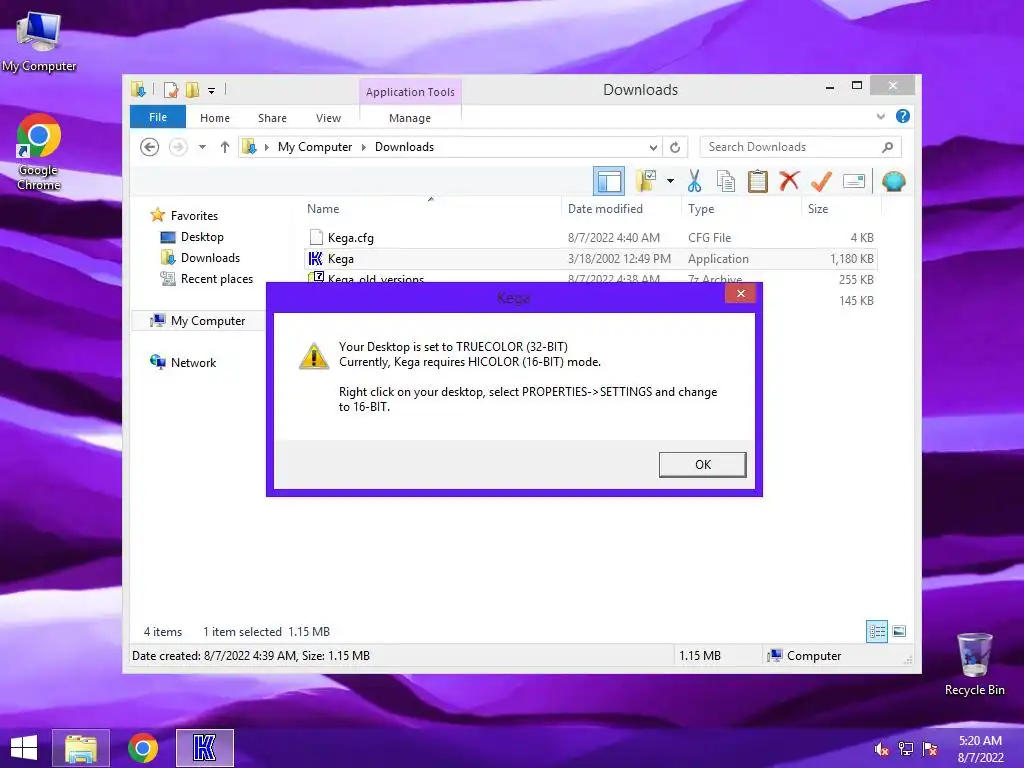Toggle the preview pane toolbar button
The width and height of the screenshot is (1024, 768).
(x=609, y=181)
